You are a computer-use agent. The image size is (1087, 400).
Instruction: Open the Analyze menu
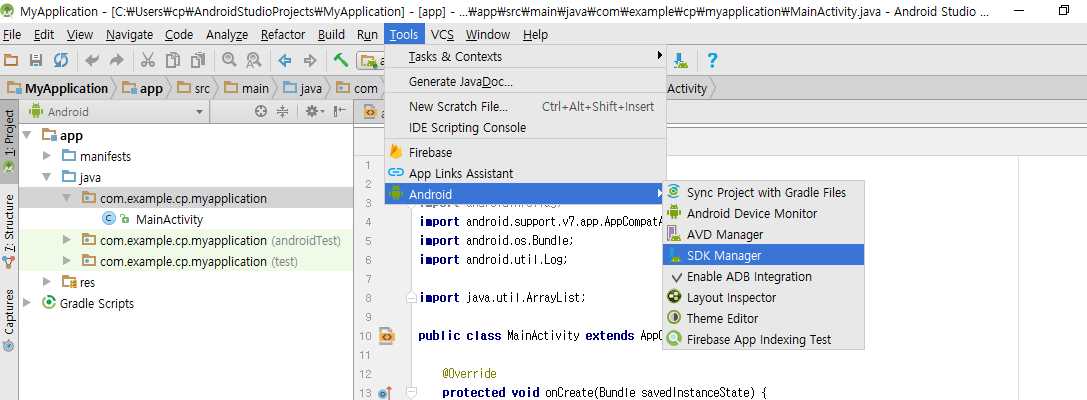(227, 35)
